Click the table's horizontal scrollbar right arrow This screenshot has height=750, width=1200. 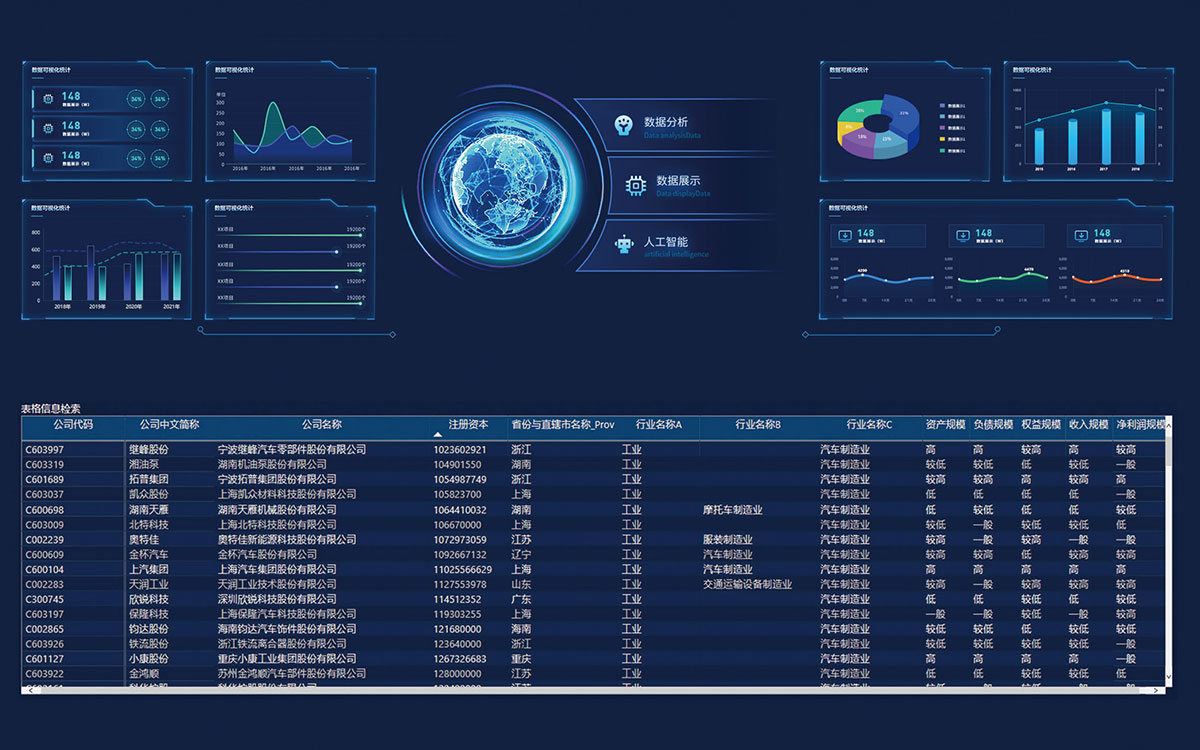point(1157,690)
